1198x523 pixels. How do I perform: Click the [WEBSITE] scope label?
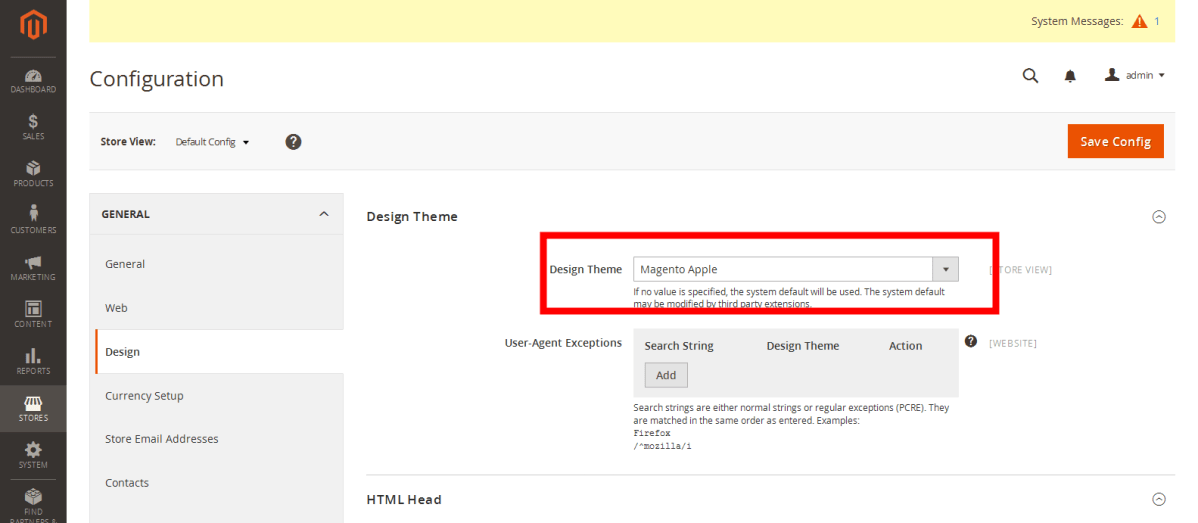(x=1012, y=344)
